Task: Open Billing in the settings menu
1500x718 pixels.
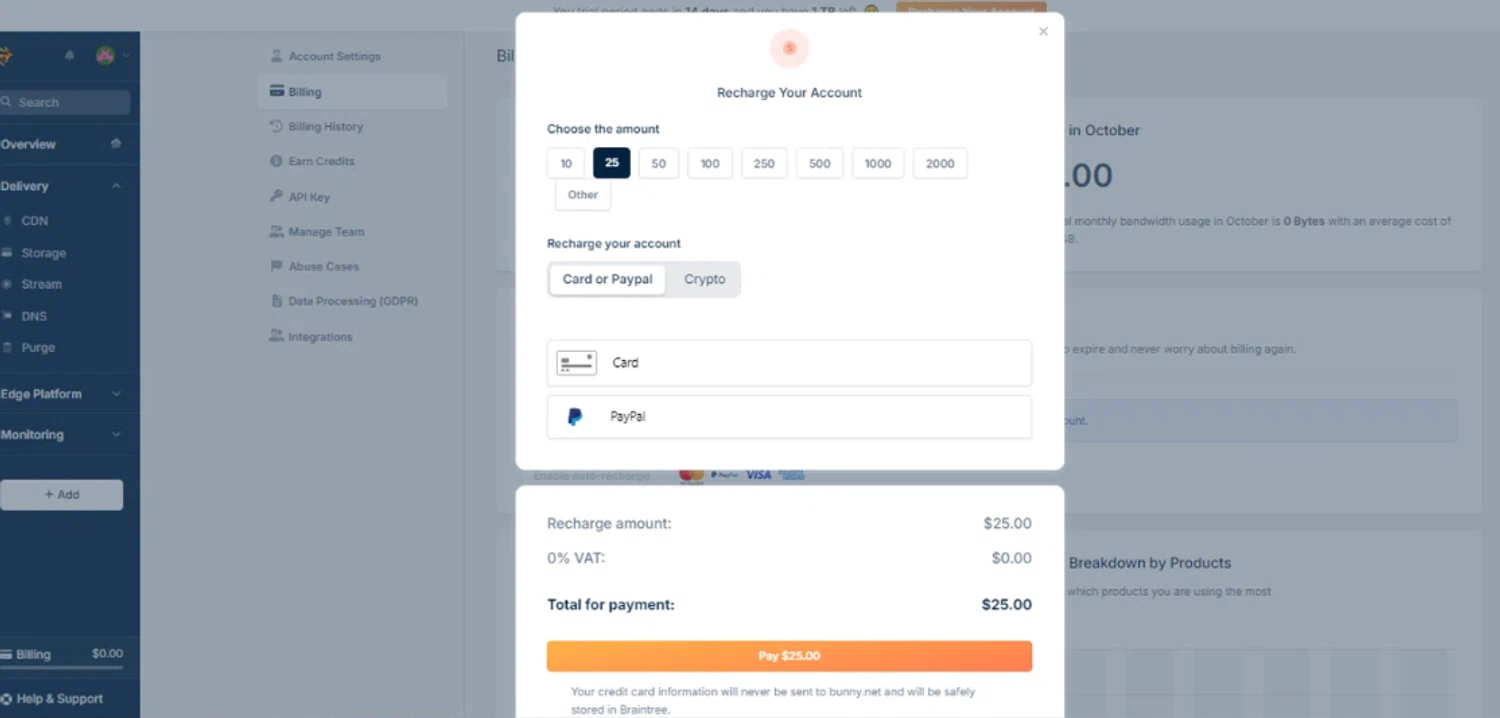Action: (352, 92)
